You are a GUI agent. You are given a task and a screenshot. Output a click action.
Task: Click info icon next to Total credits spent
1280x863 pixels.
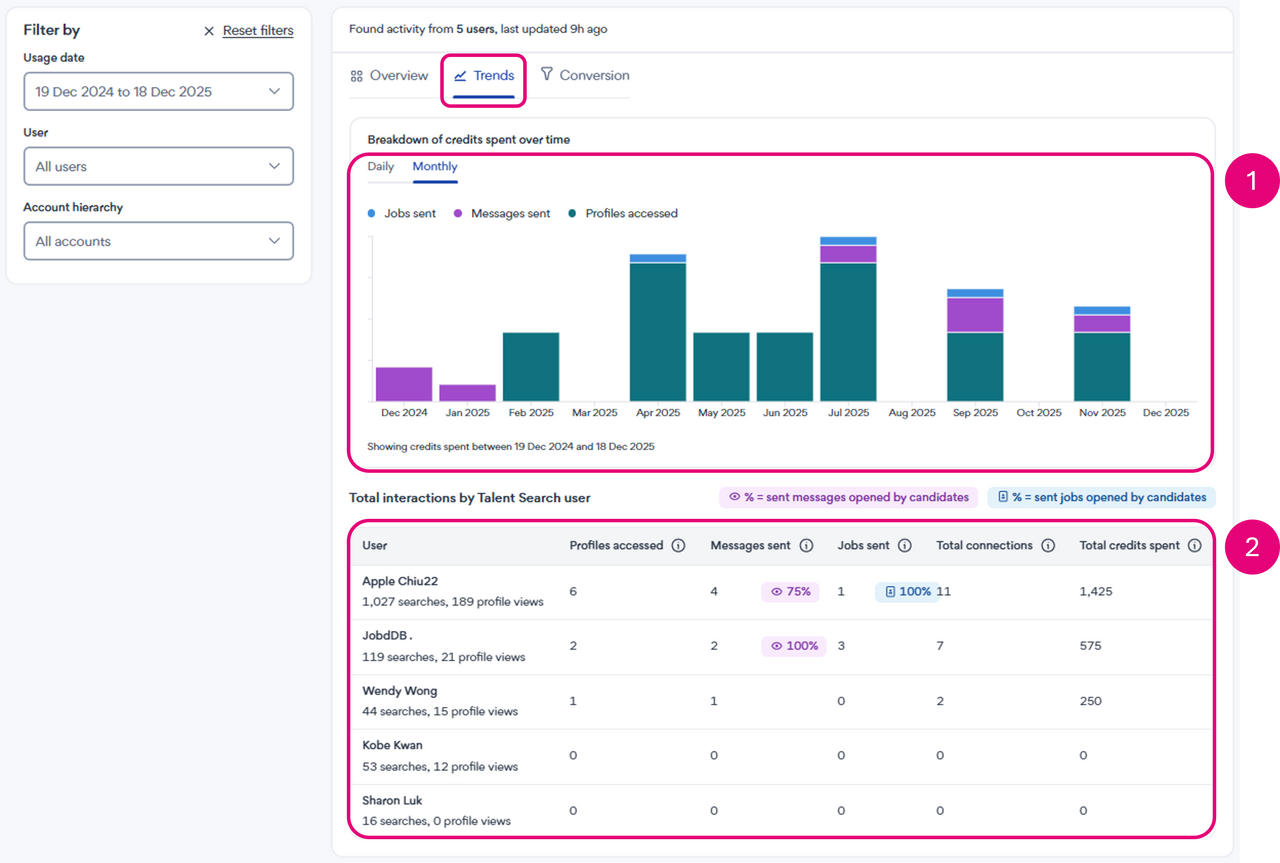pos(1194,546)
